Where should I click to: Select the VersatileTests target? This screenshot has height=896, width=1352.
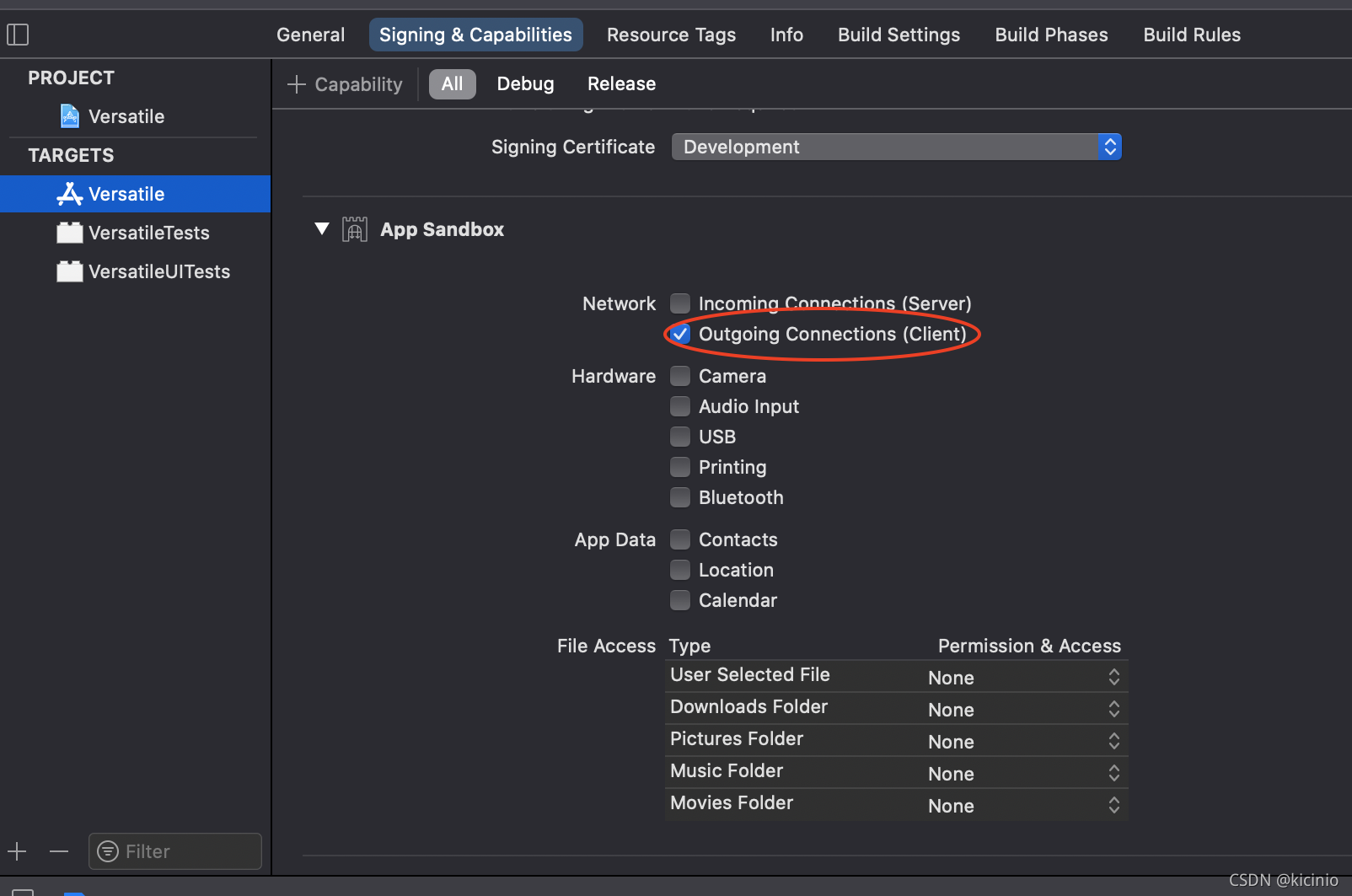click(x=135, y=233)
